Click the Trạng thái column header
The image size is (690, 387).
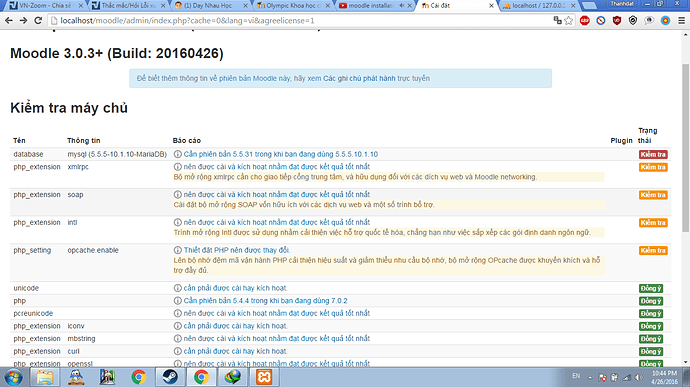647,136
